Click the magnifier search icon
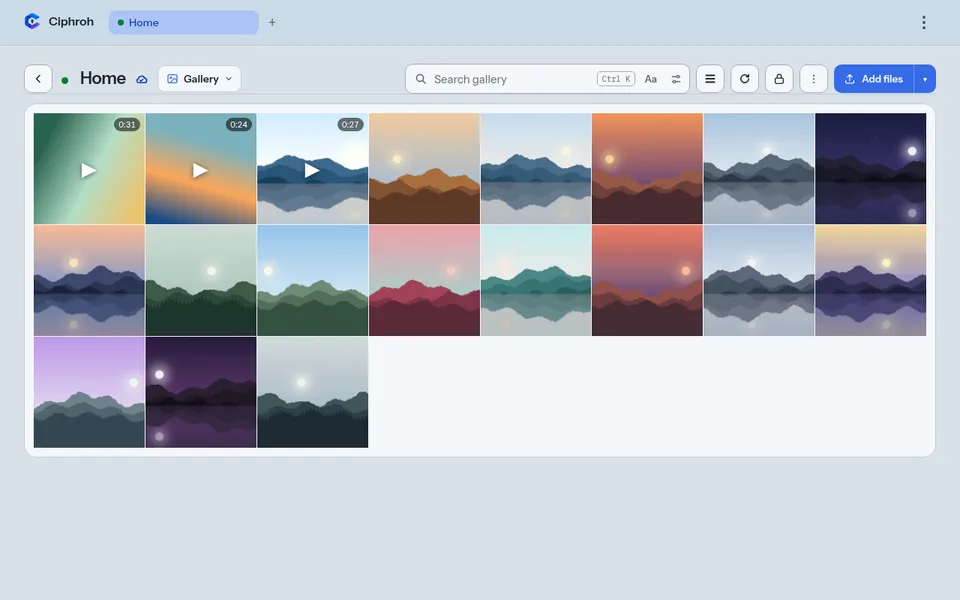This screenshot has height=600, width=960. click(421, 79)
